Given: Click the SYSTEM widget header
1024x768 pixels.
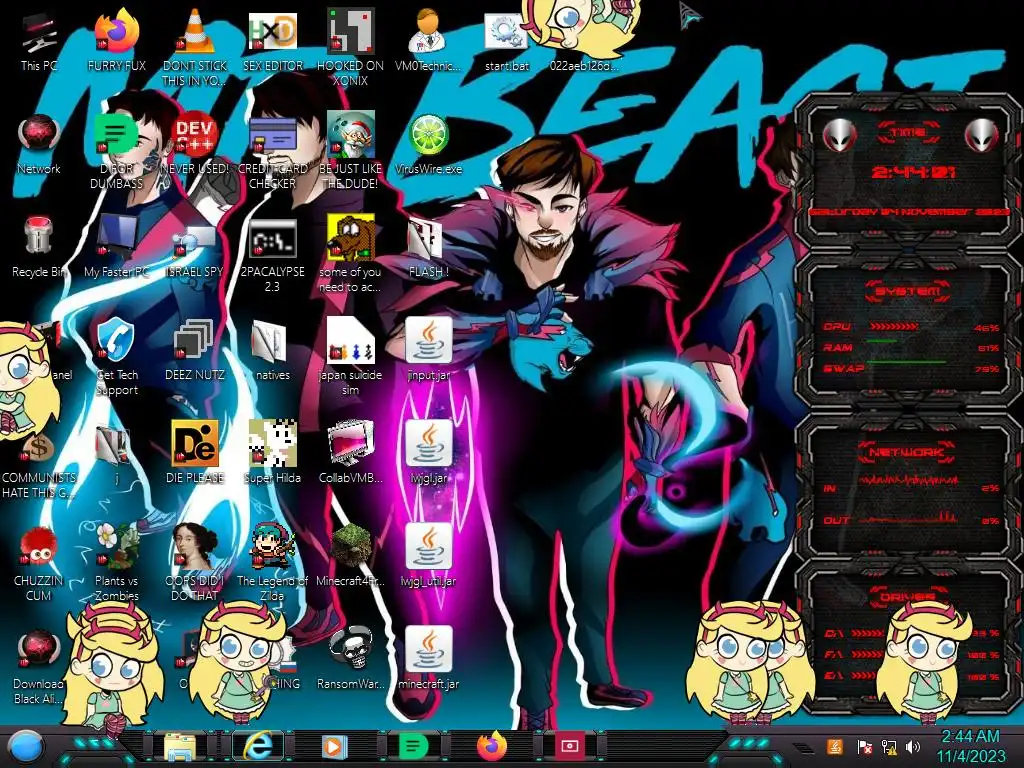Looking at the screenshot, I should tap(908, 291).
